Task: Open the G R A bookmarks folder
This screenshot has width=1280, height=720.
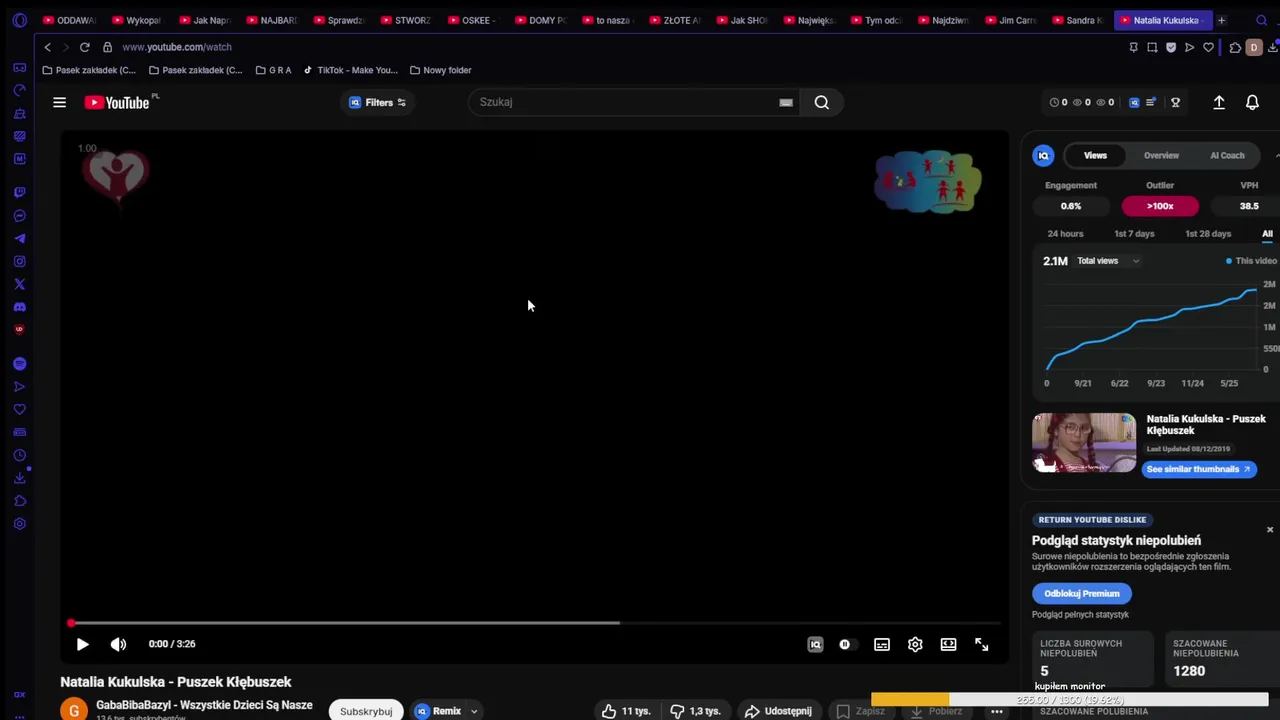Action: pyautogui.click(x=273, y=70)
